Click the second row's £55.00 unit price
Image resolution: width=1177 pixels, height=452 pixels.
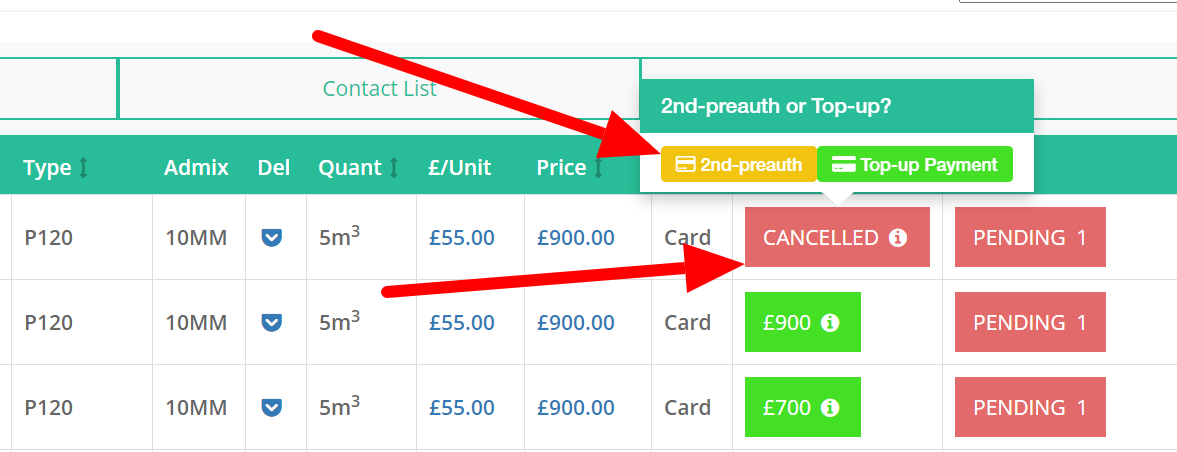coord(461,323)
